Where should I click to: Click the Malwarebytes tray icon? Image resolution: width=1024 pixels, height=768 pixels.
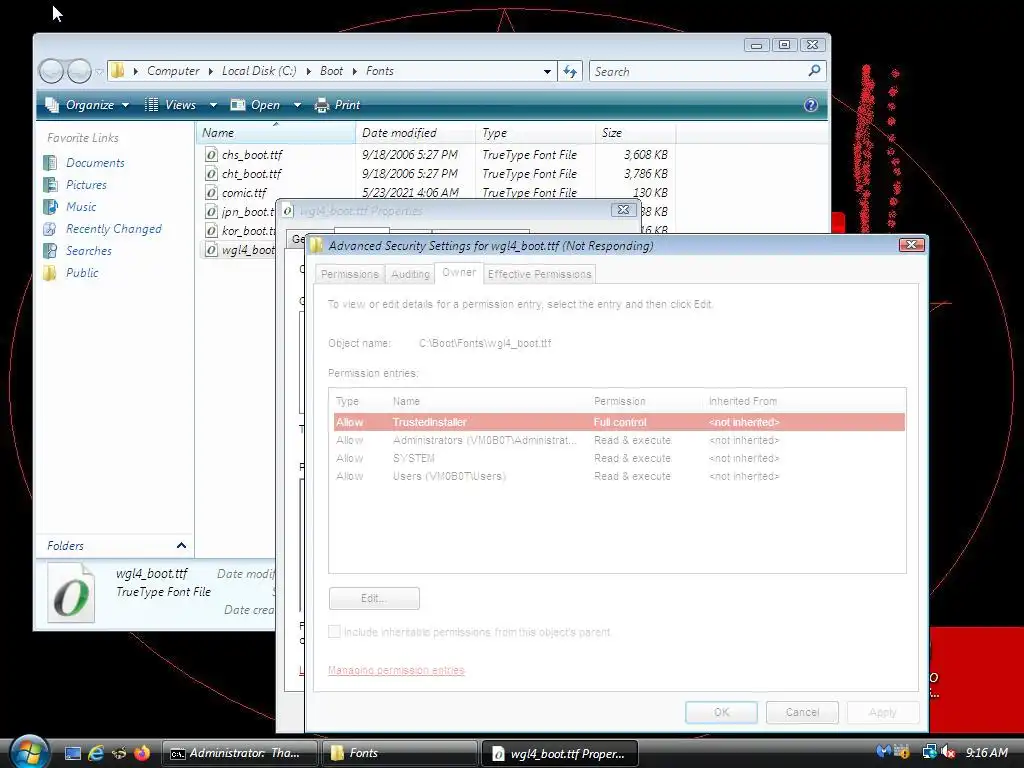(884, 752)
